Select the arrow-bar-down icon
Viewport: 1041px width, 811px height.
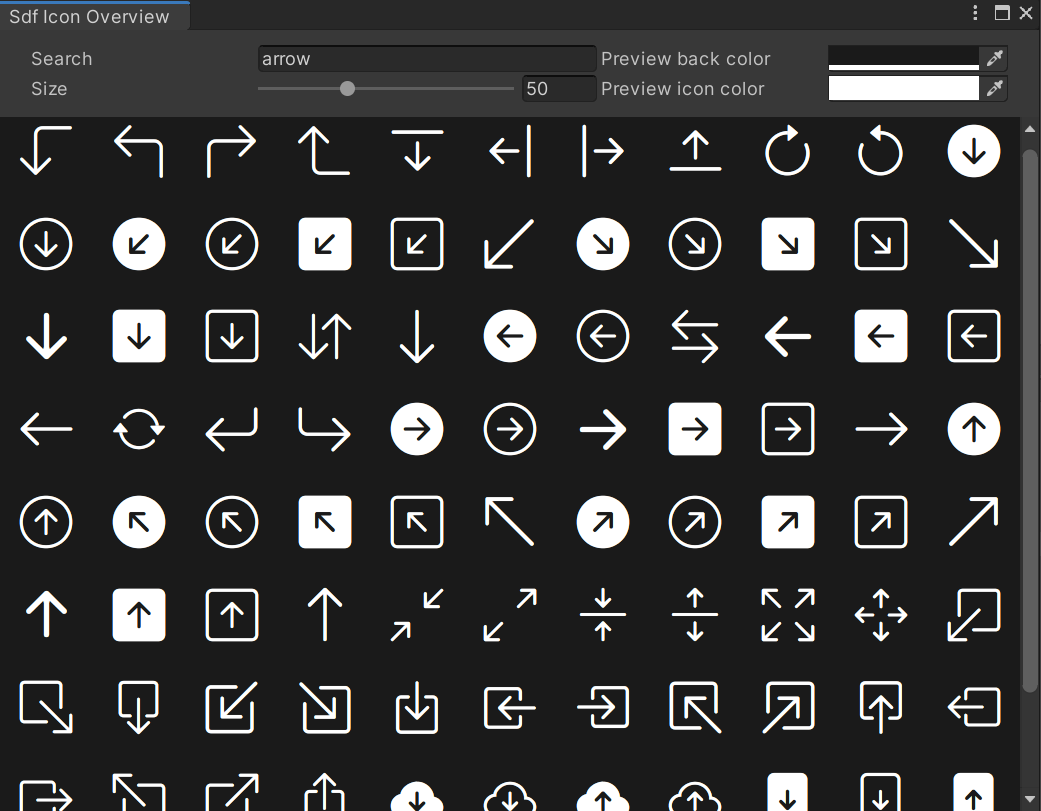pyautogui.click(x=417, y=151)
